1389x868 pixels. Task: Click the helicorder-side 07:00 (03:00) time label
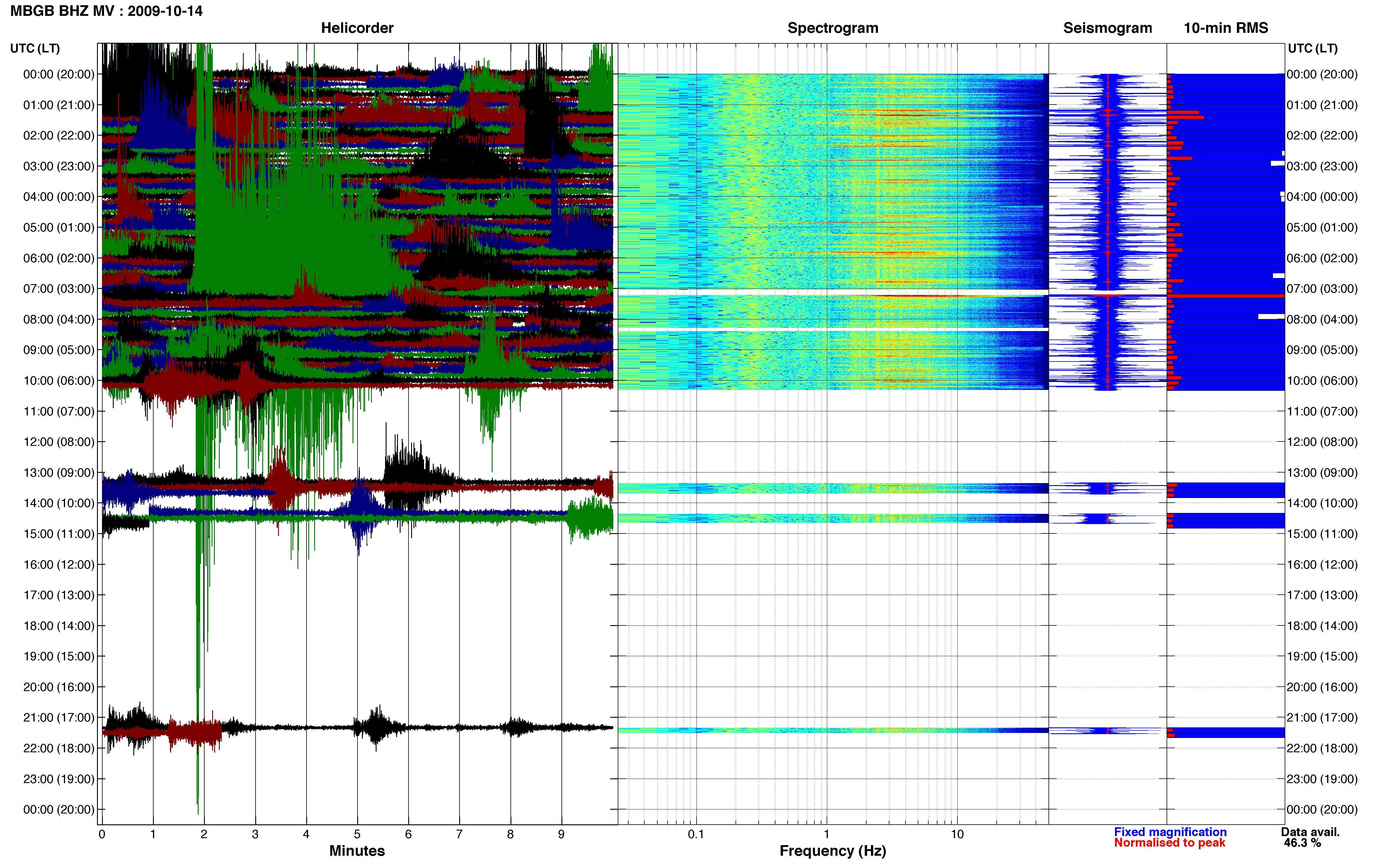(x=59, y=289)
